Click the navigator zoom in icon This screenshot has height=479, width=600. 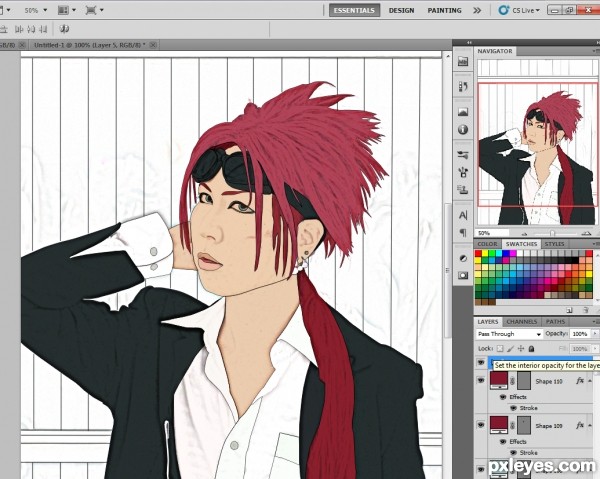[585, 233]
